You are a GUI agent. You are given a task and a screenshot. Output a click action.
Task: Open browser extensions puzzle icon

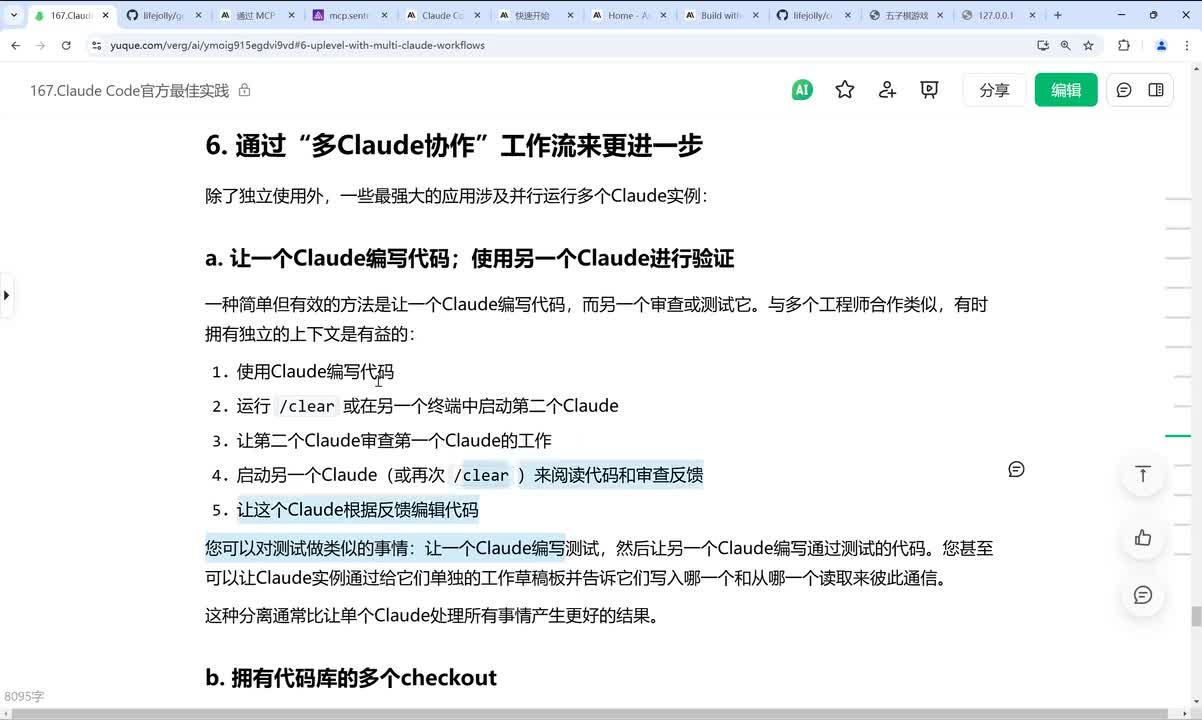(1124, 45)
